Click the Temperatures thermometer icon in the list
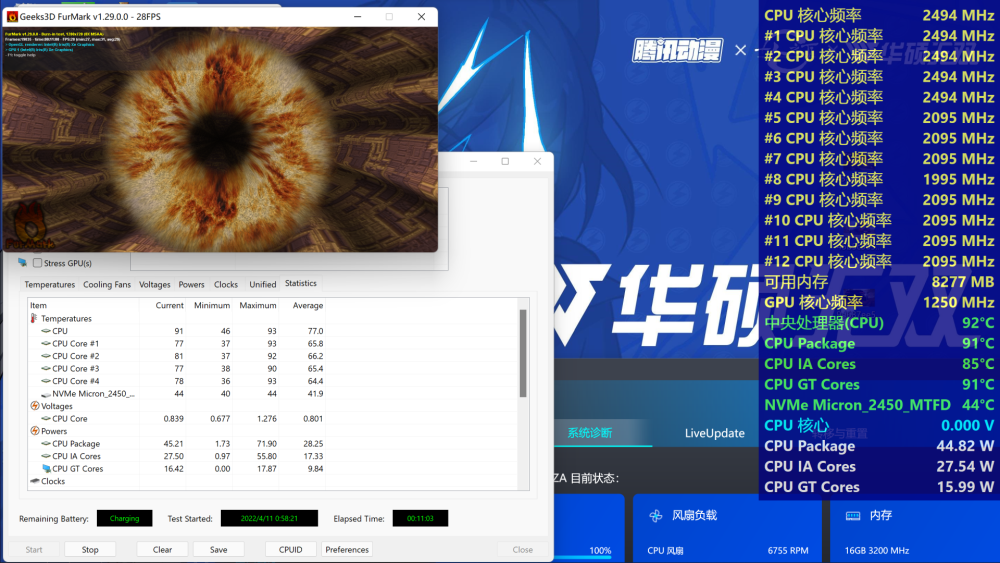Screen dimensions: 1000x563 [x=34, y=318]
